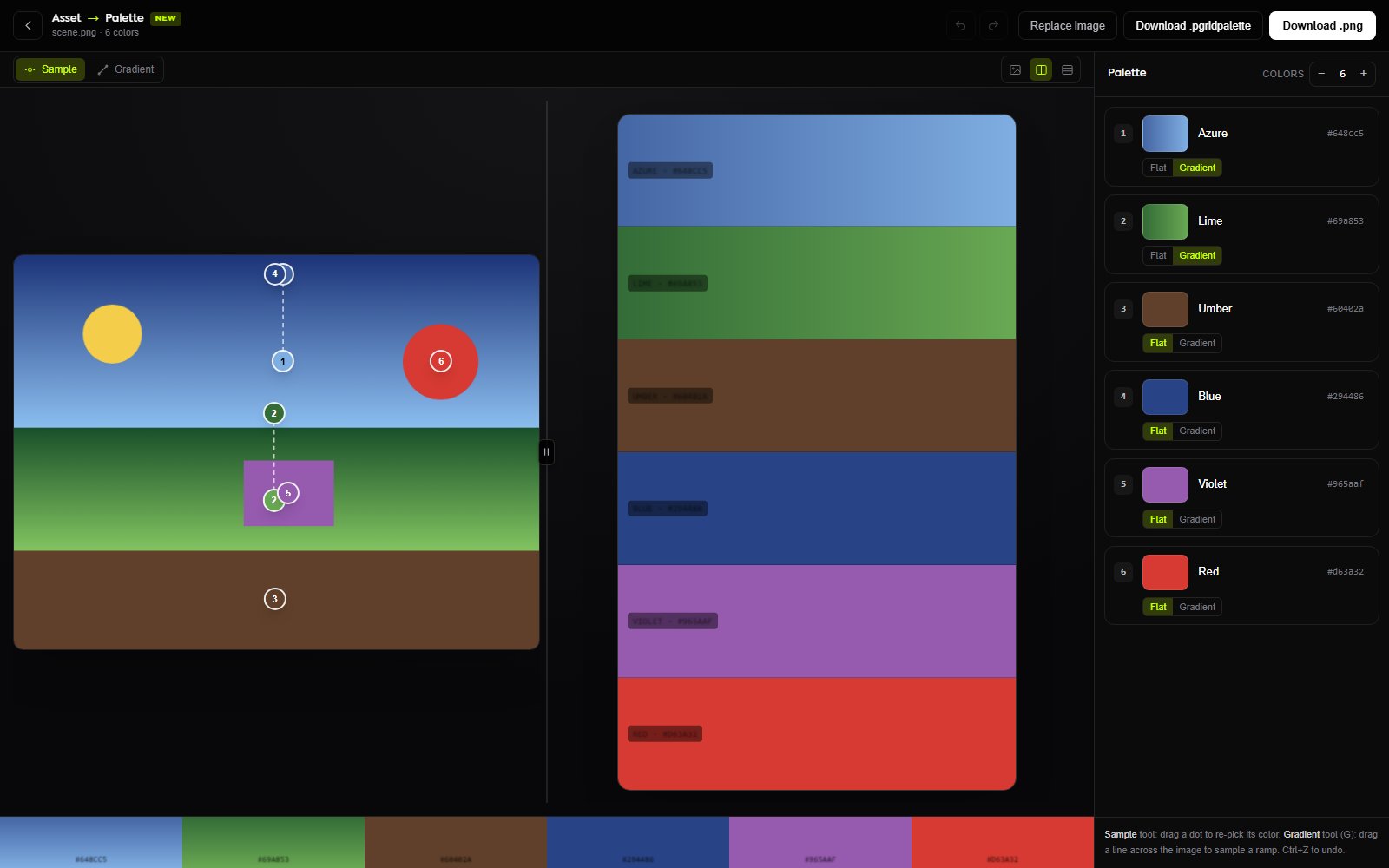Click the NEW badge in the header
Image resolution: width=1389 pixels, height=868 pixels.
[x=166, y=18]
